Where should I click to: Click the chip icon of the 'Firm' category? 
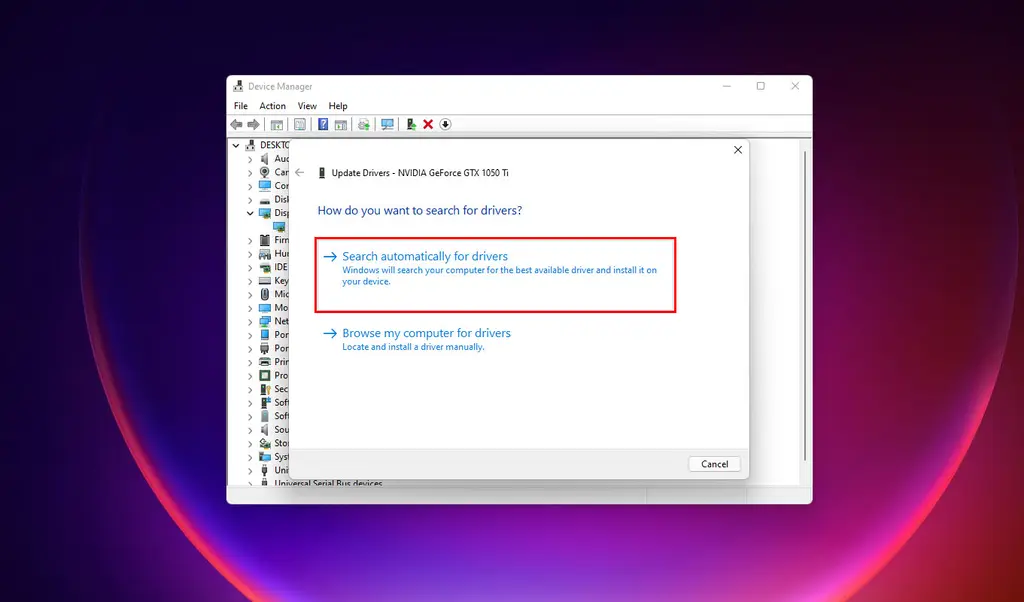264,240
